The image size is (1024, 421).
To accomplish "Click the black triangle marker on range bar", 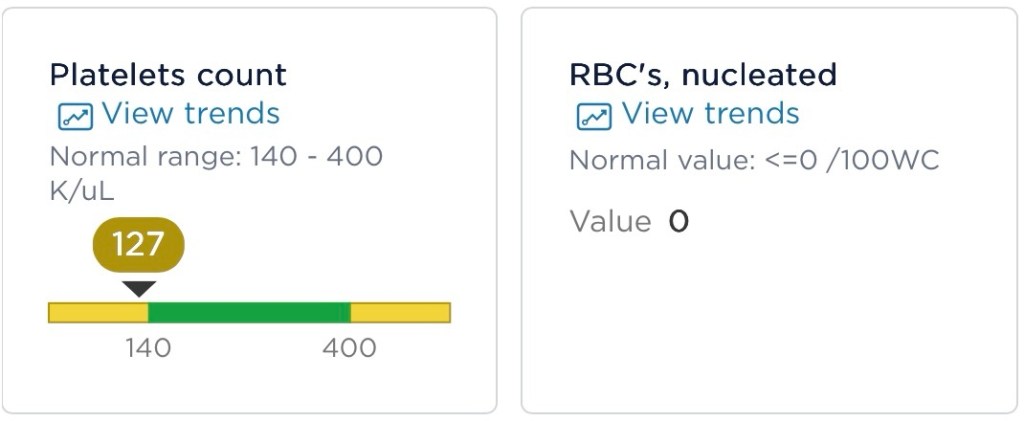I will tap(138, 288).
